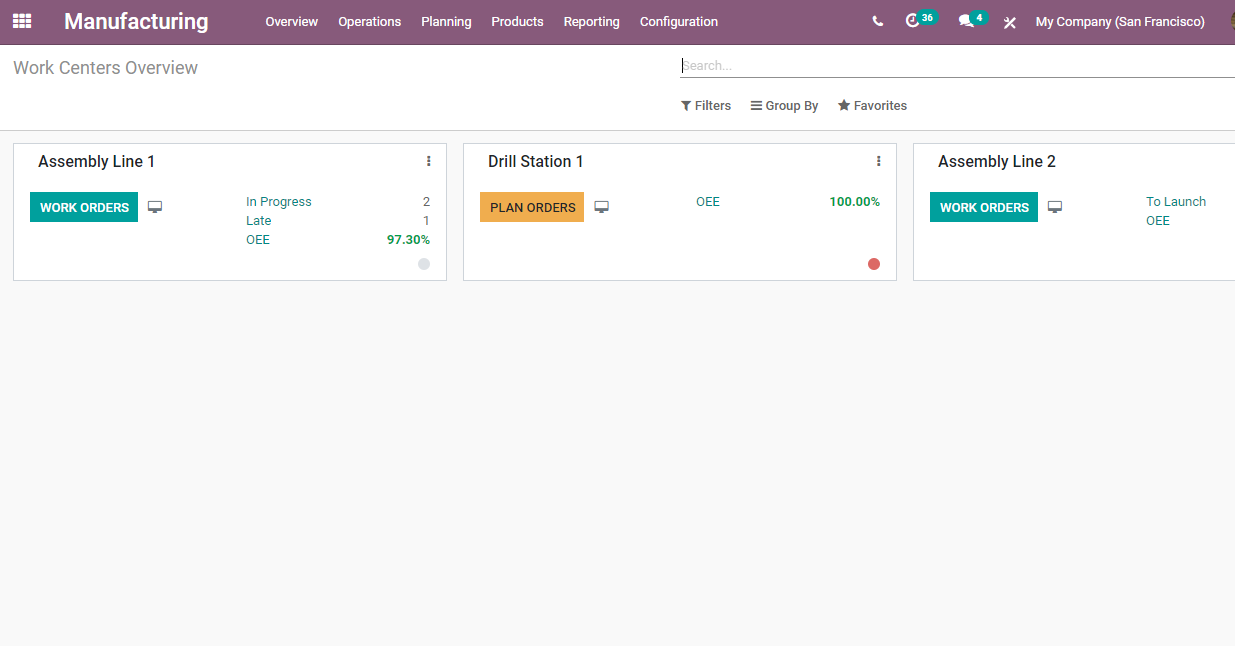The image size is (1235, 646).
Task: Click Work Orders button on Assembly Line 1
Action: point(84,207)
